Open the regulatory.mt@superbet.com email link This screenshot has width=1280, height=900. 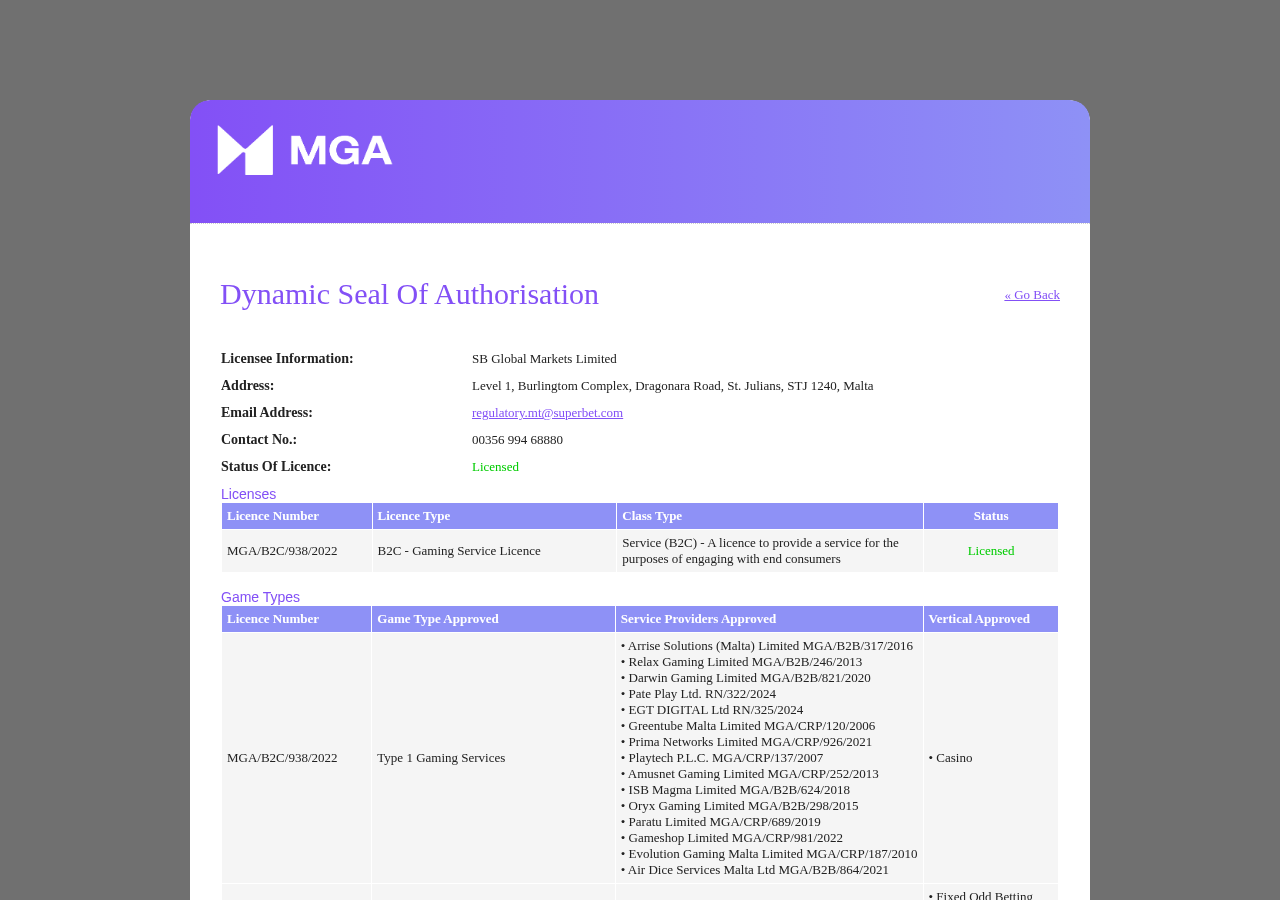[x=547, y=413]
